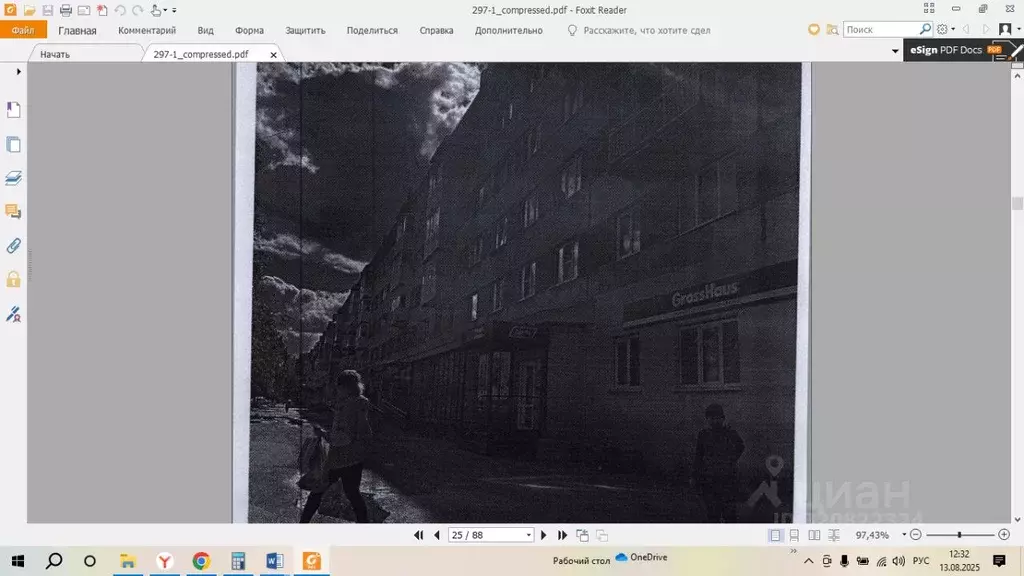Open the Layers panel icon
Image resolution: width=1024 pixels, height=576 pixels.
tap(13, 178)
